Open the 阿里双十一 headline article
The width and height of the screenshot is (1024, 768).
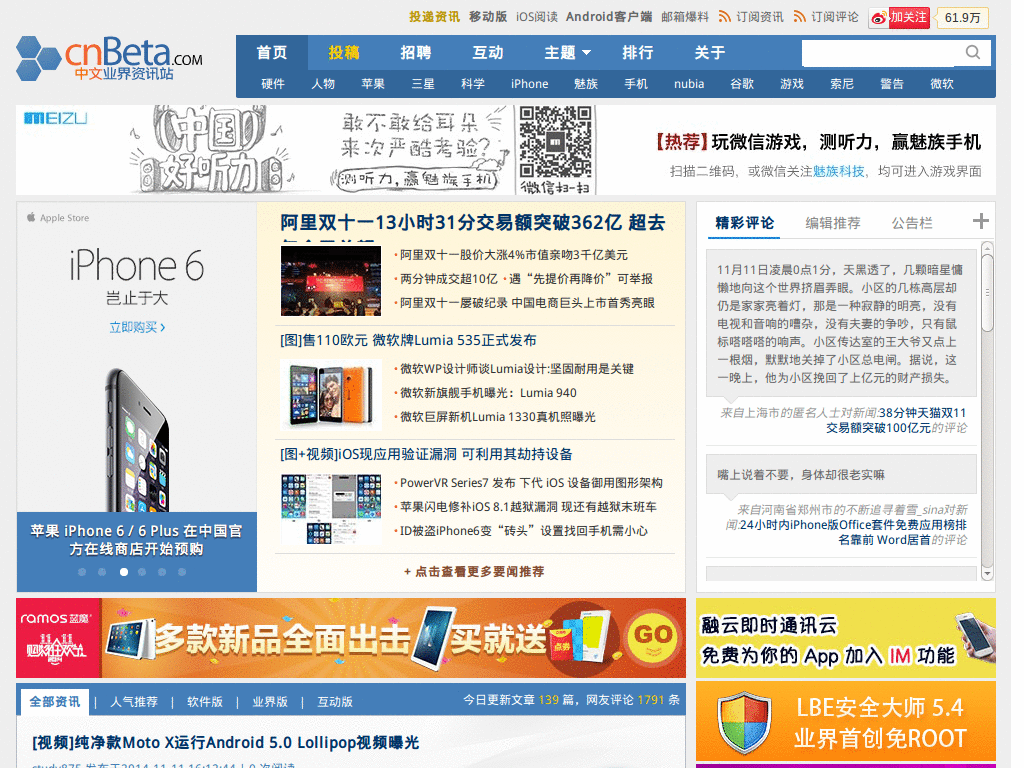(473, 223)
